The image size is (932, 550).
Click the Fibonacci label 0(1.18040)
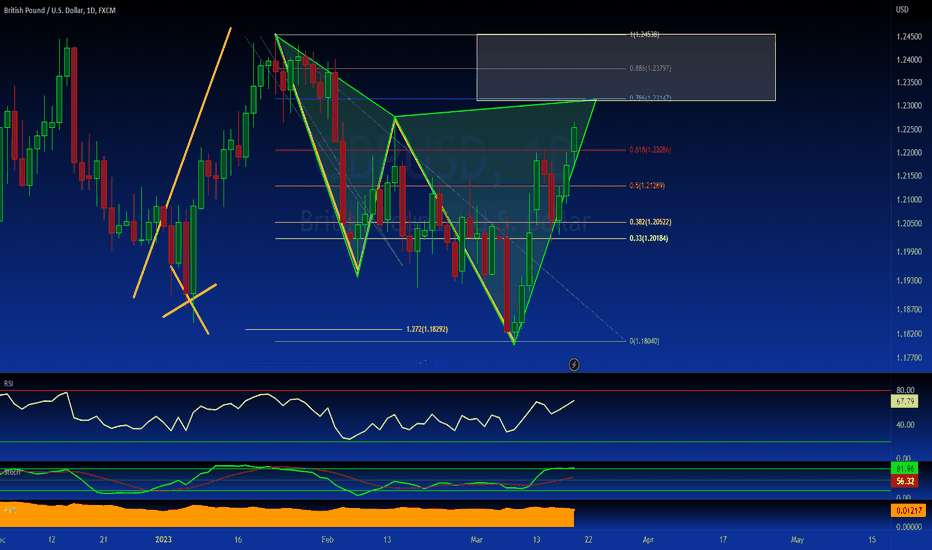click(x=644, y=341)
